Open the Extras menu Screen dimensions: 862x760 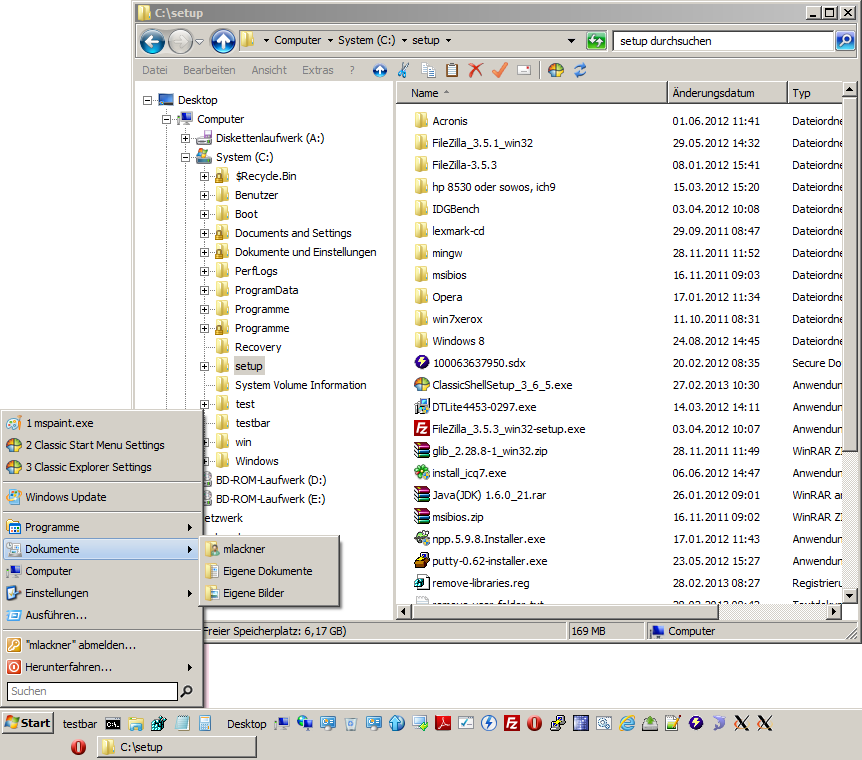coord(317,69)
